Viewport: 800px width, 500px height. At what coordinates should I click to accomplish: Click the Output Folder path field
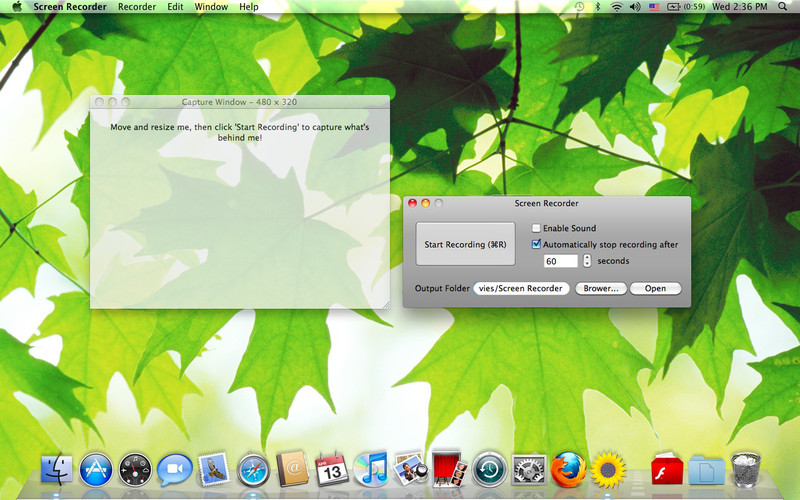pyautogui.click(x=521, y=288)
